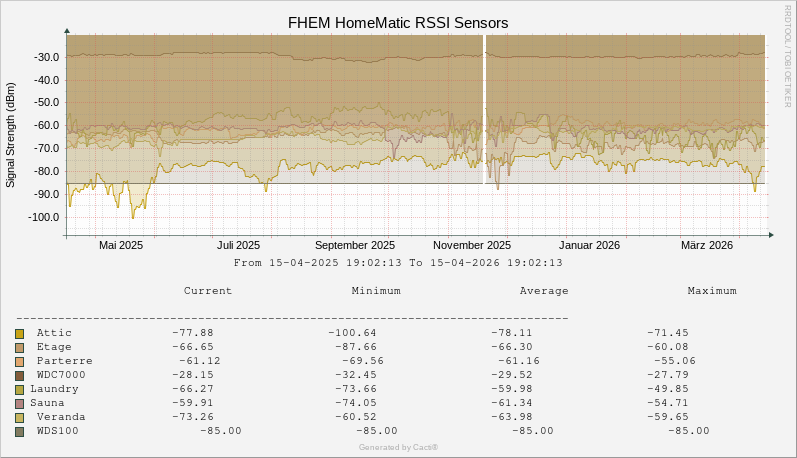Screen dimensions: 797x458
Task: Click the WDC7000 legend color swatch
Action: pos(20,375)
